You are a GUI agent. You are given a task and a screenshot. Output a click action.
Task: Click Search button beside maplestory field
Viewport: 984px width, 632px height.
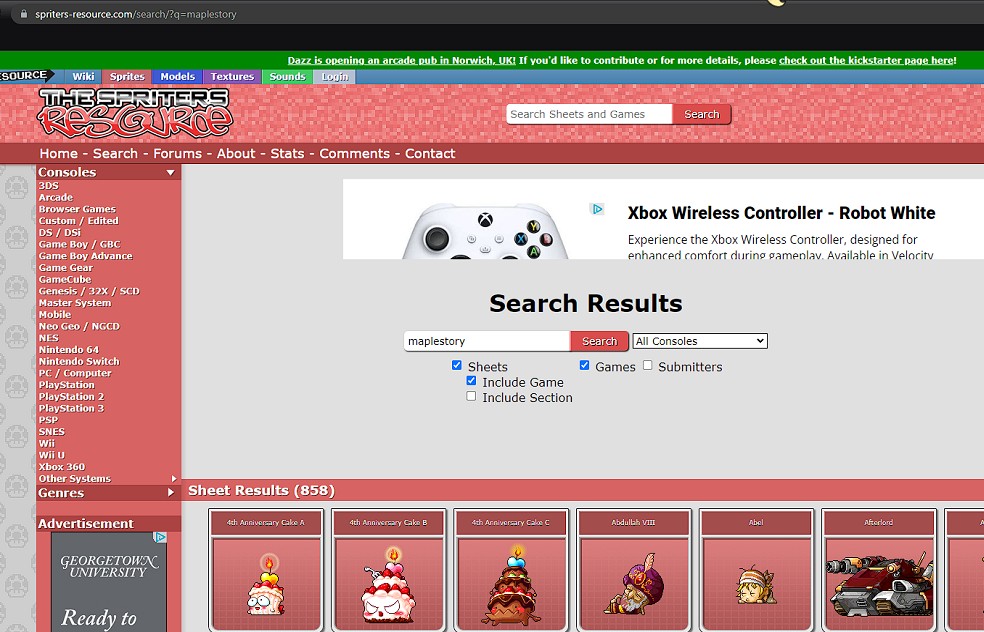(599, 341)
